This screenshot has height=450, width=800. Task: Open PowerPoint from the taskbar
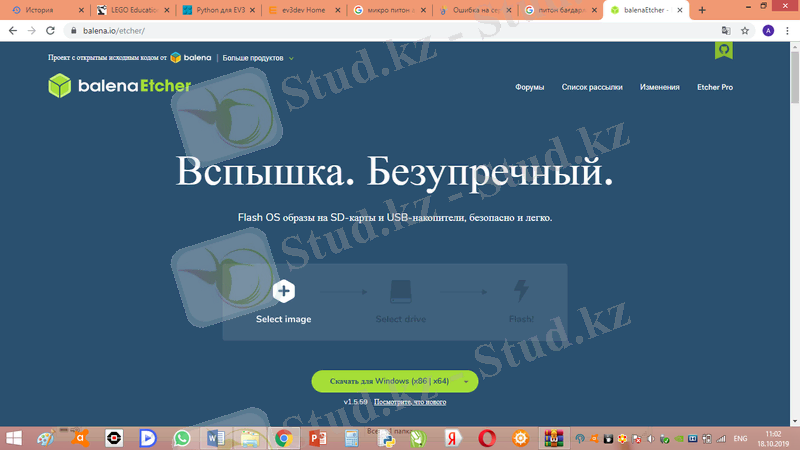[318, 438]
